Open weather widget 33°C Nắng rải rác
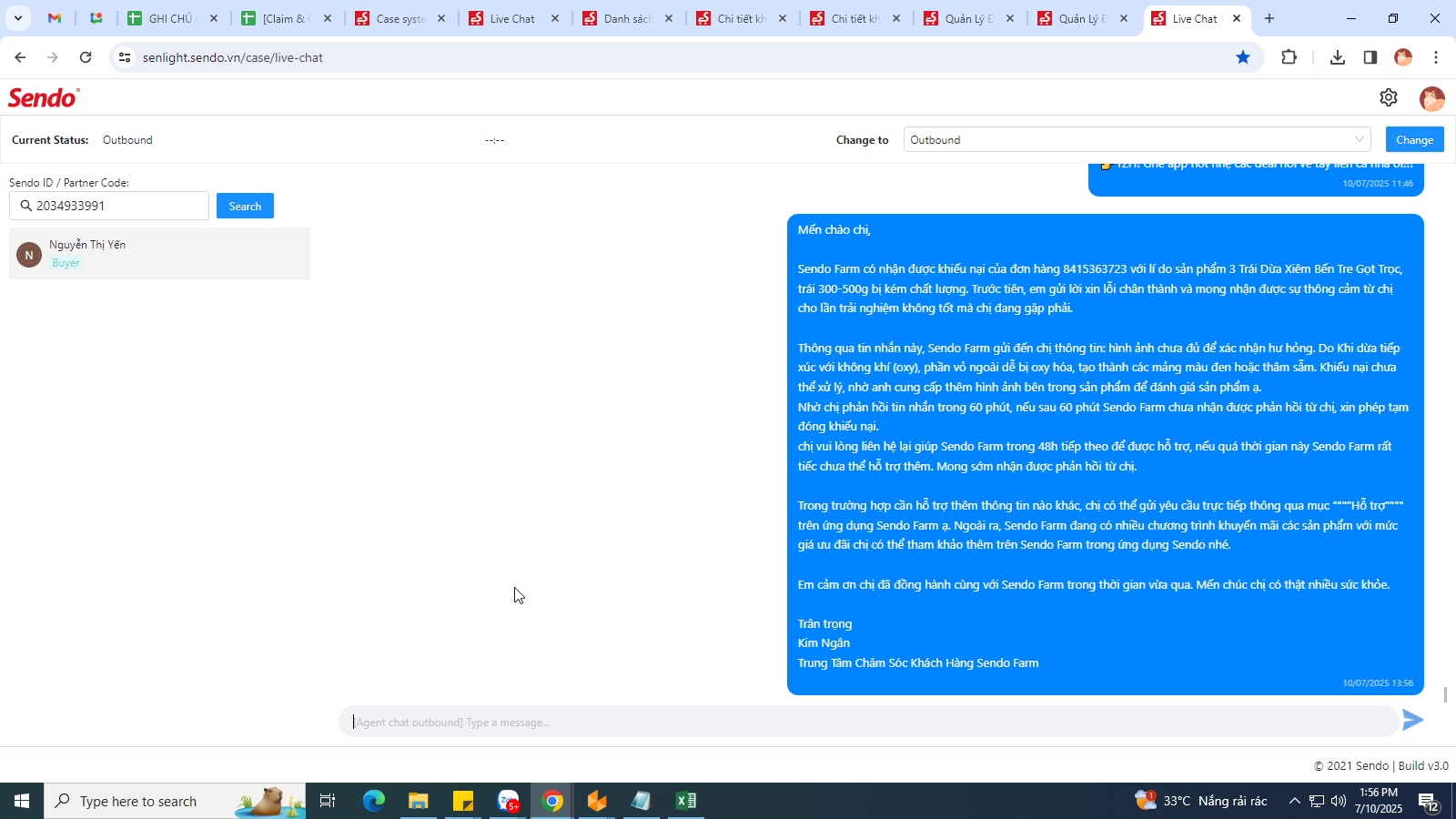 click(1201, 801)
